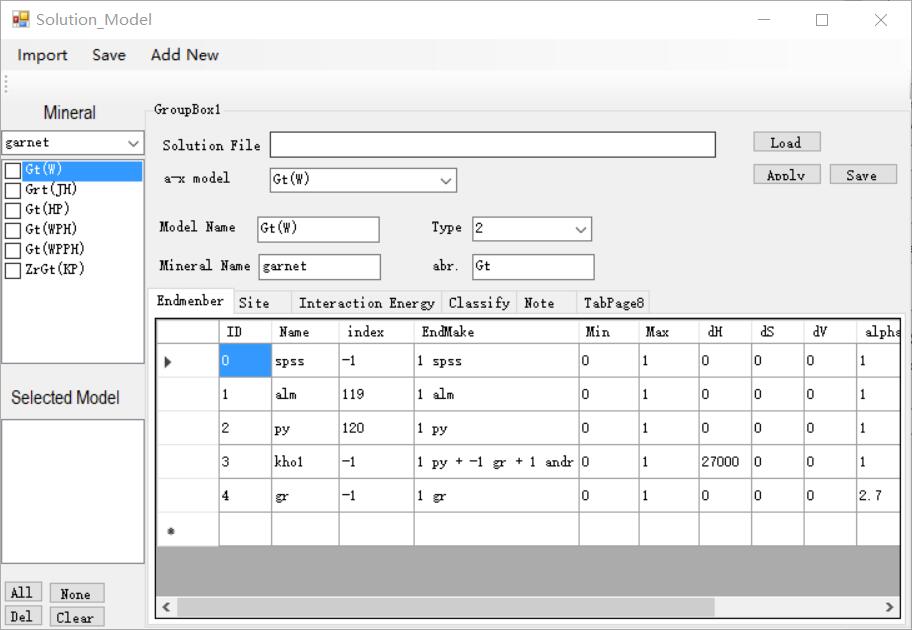Click the row selector arrow for spss row
912x630 pixels.
(x=168, y=361)
